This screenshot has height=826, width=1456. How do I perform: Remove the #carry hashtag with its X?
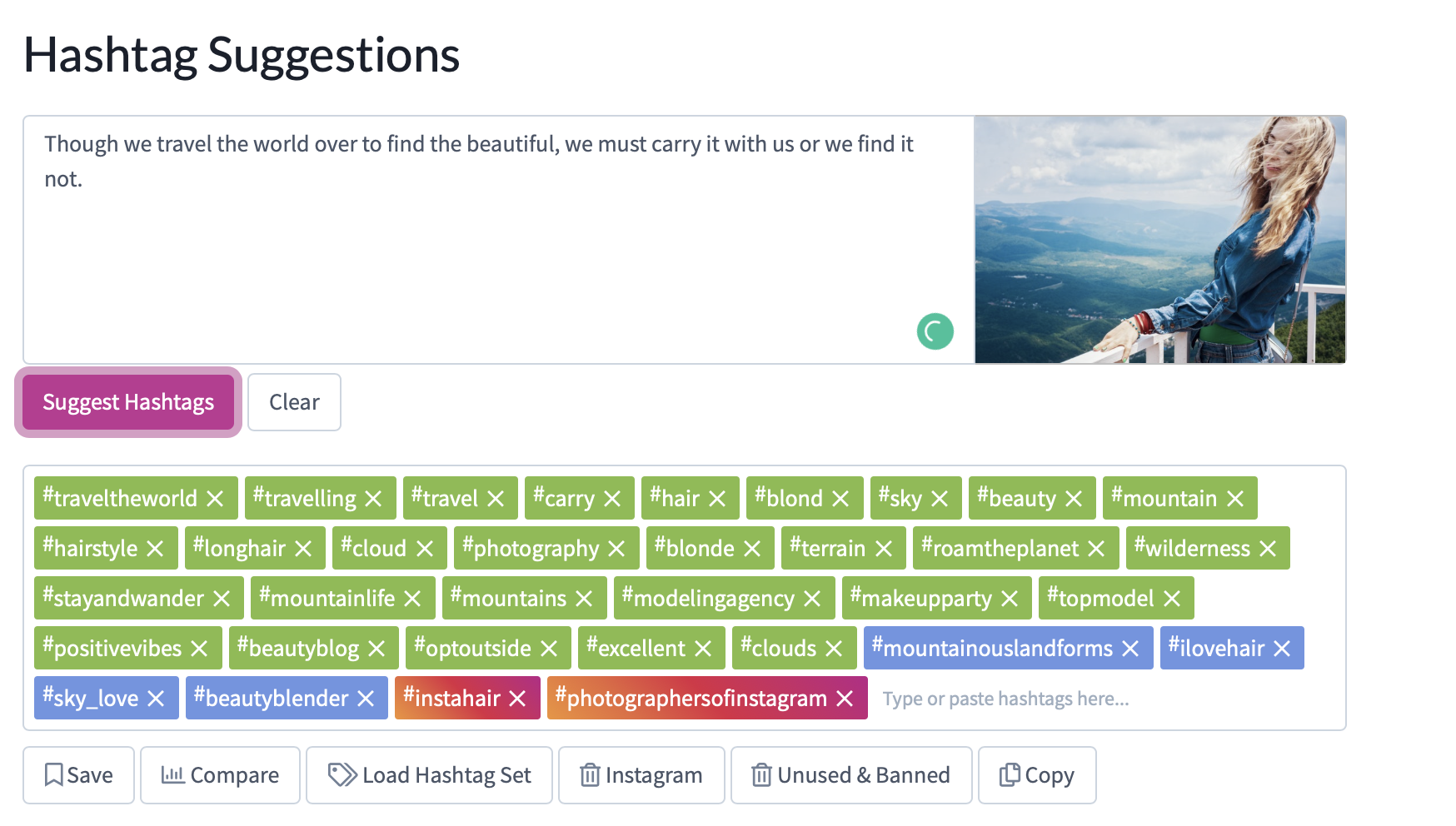pyautogui.click(x=612, y=499)
